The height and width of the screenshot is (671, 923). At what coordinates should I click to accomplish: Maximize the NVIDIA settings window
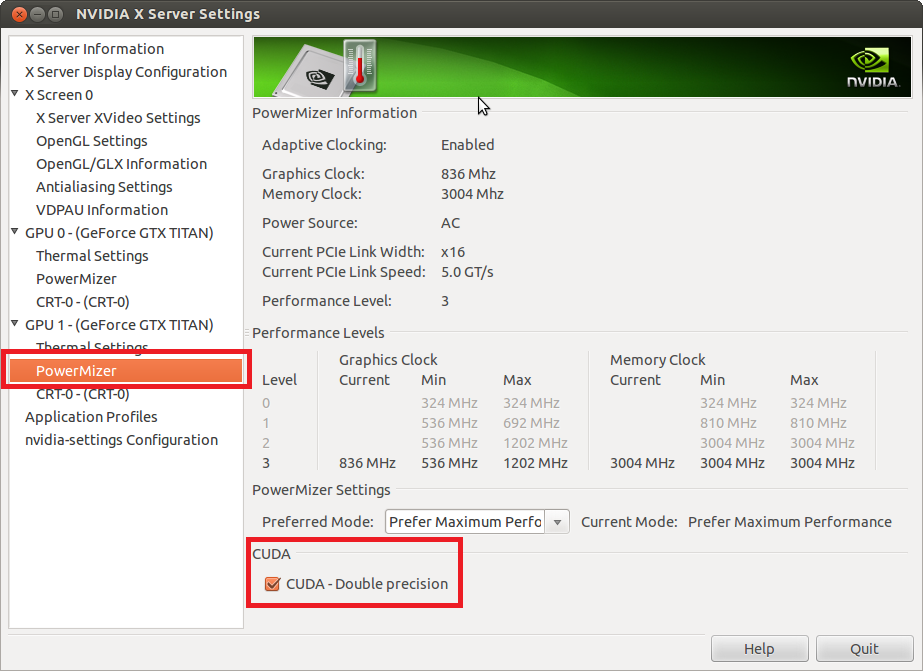(x=55, y=14)
